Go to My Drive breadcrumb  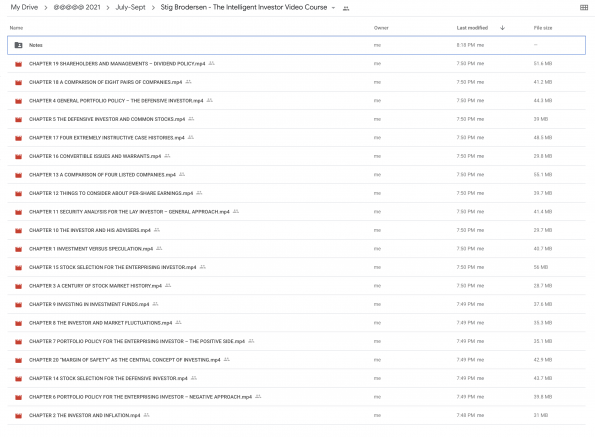pyautogui.click(x=24, y=7)
